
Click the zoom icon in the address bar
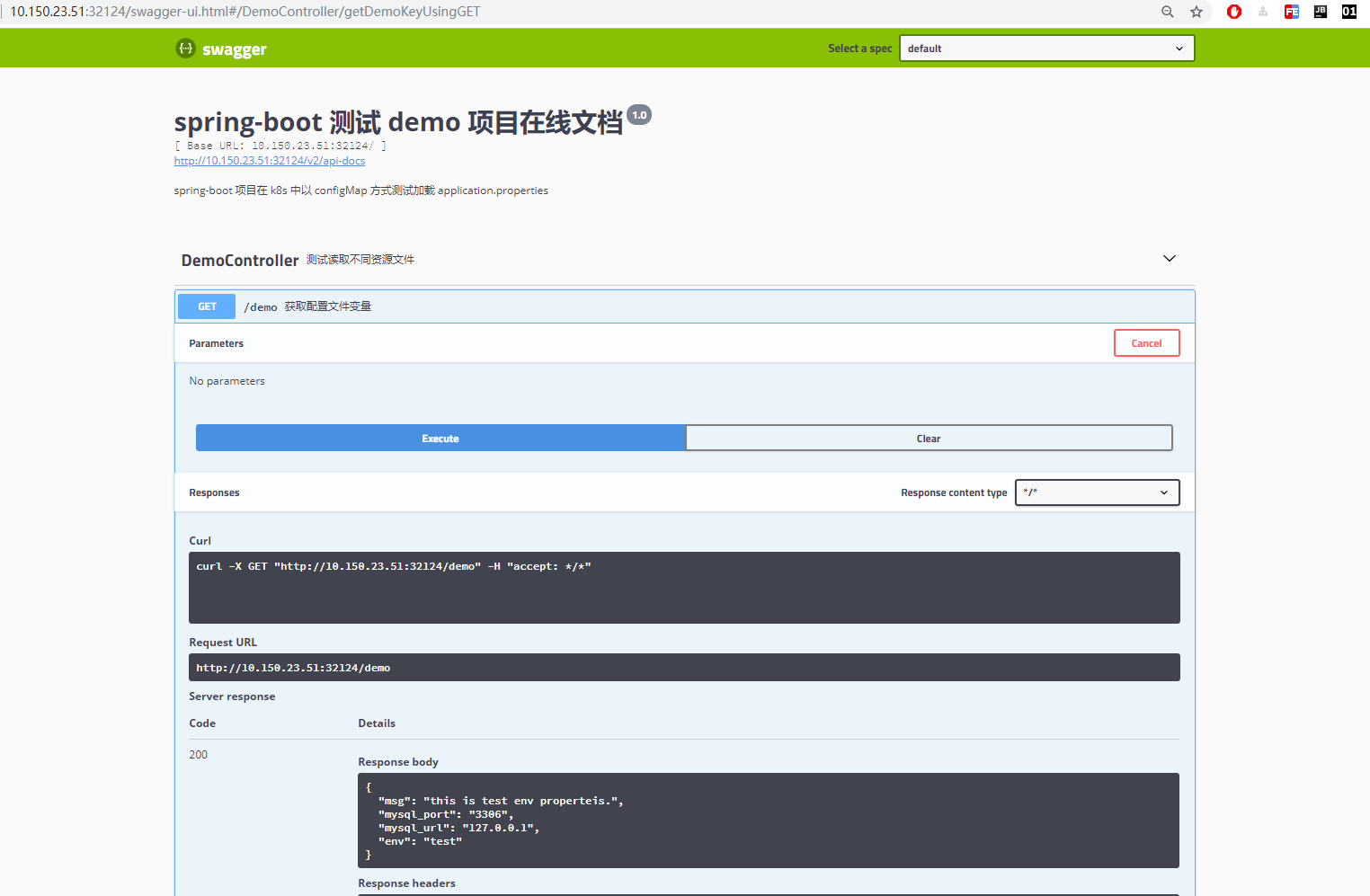[1167, 12]
